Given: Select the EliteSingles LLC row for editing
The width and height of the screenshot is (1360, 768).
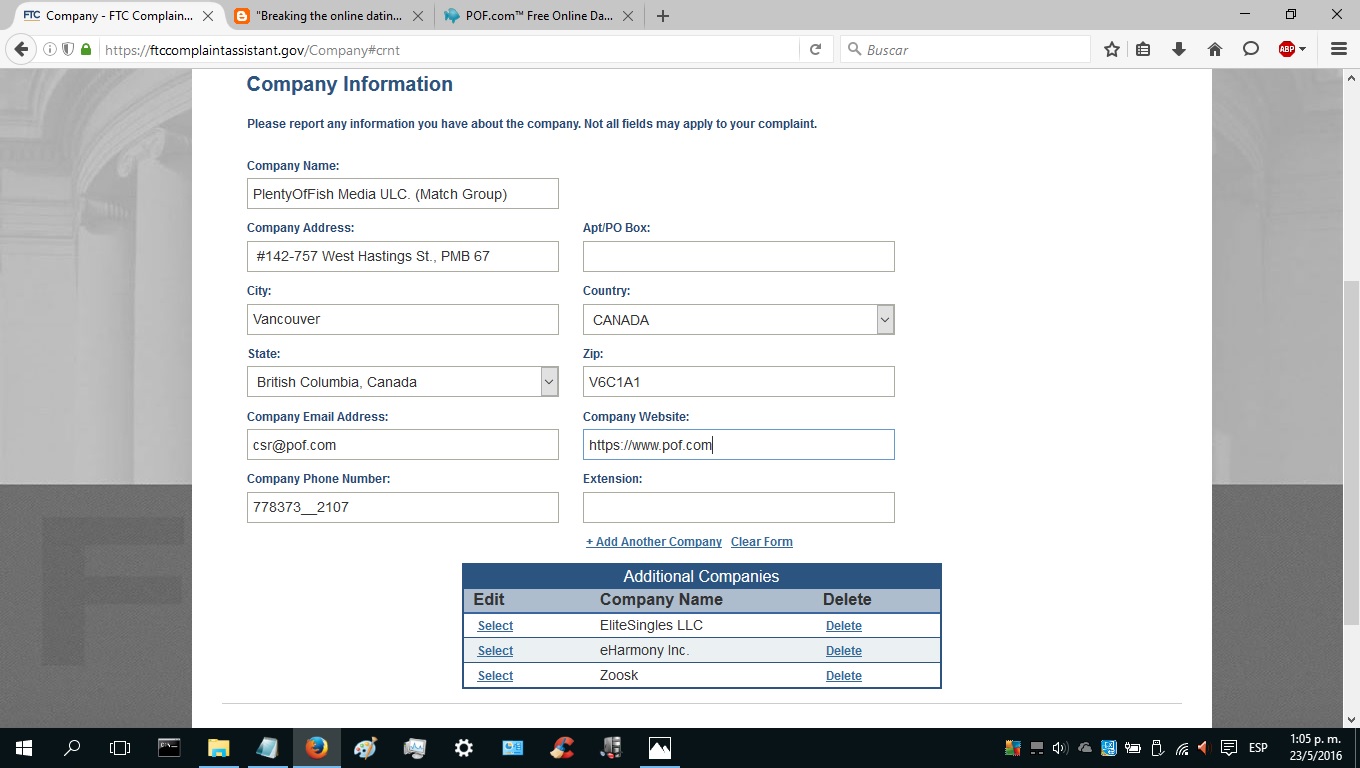Looking at the screenshot, I should (495, 626).
